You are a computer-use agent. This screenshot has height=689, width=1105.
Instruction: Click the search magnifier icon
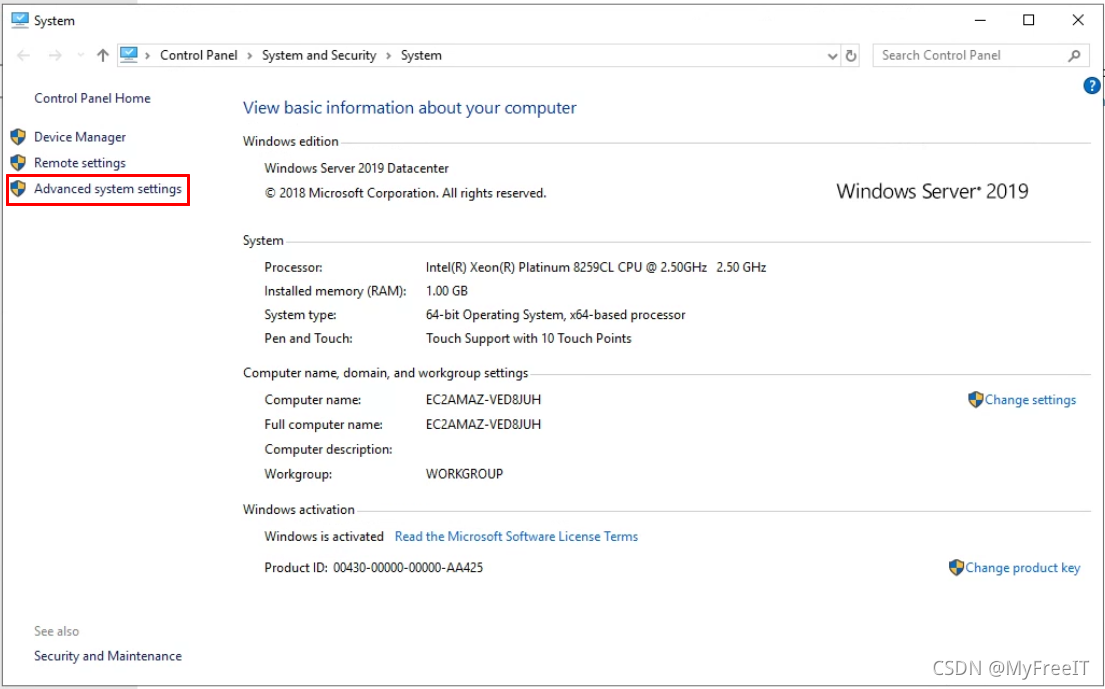coord(1074,56)
